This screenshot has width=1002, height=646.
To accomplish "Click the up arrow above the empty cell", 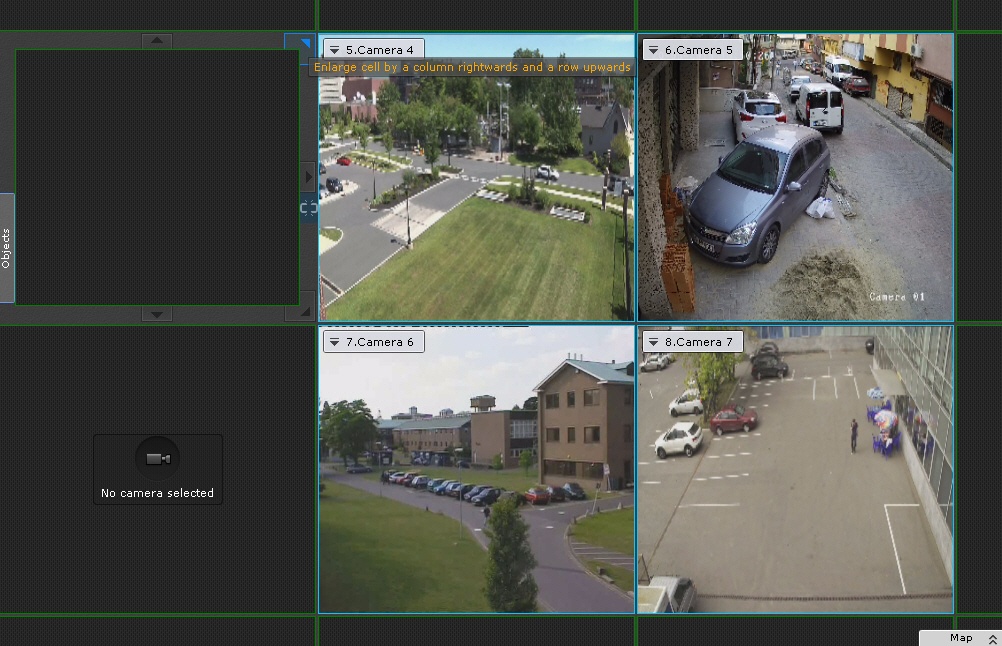I will click(156, 41).
